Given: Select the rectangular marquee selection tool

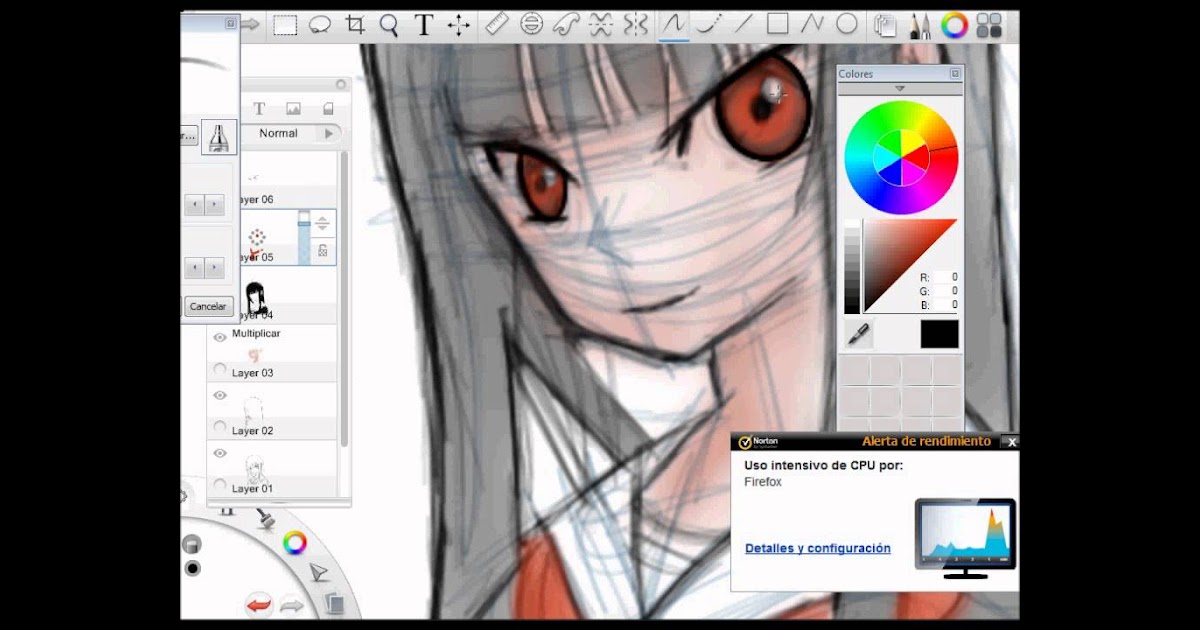Looking at the screenshot, I should coord(285,25).
